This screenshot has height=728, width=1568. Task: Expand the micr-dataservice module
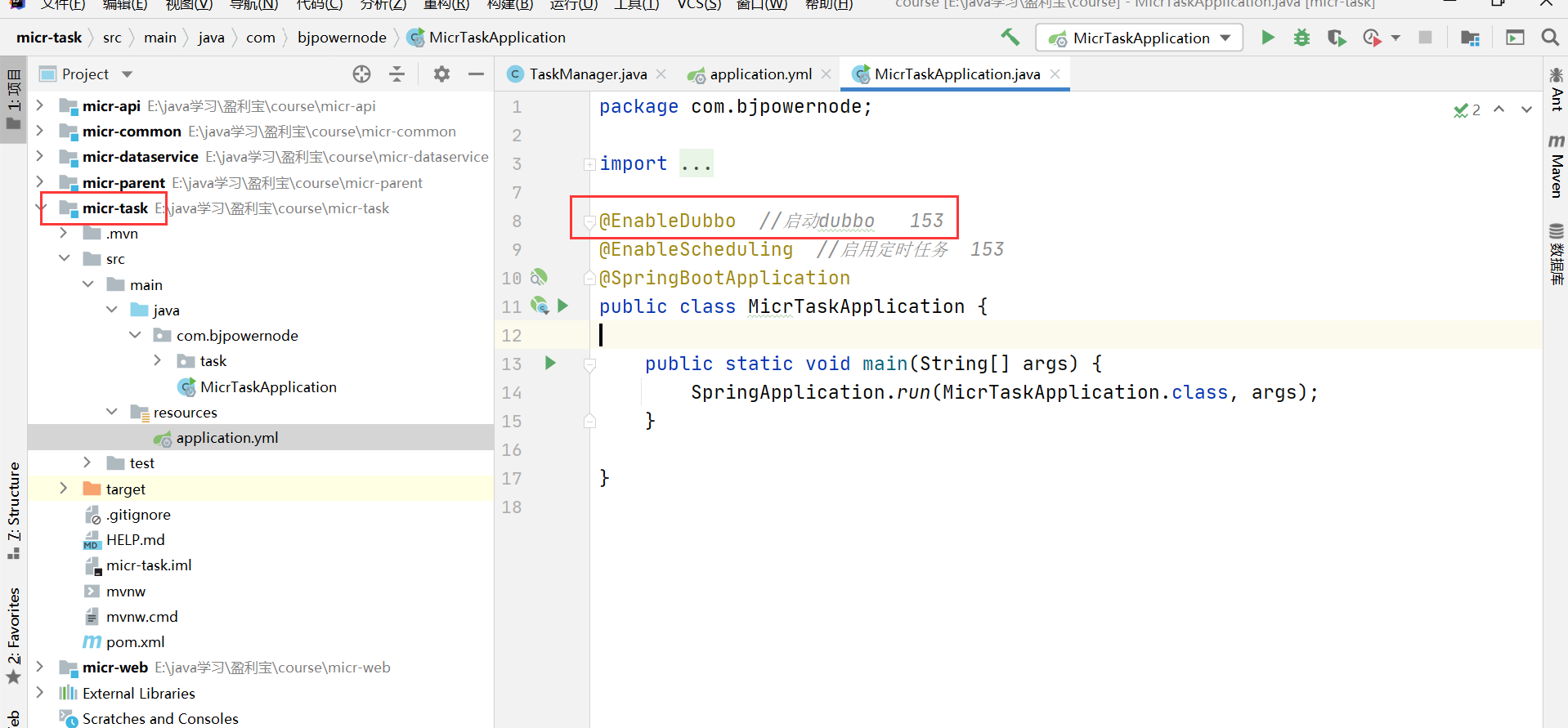[39, 156]
